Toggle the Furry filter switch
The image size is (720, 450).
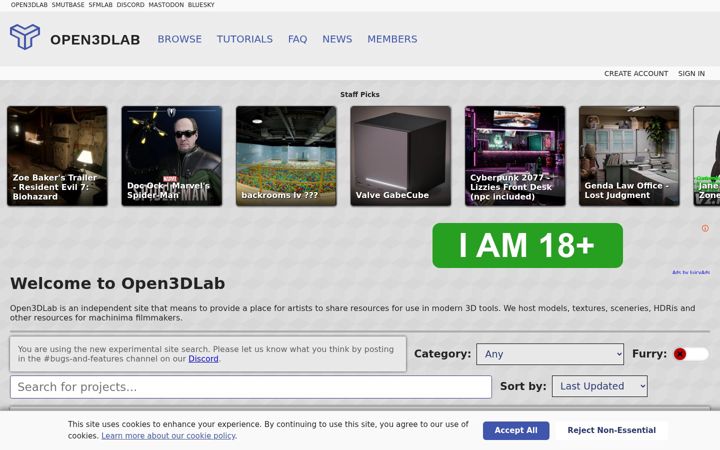(x=691, y=354)
